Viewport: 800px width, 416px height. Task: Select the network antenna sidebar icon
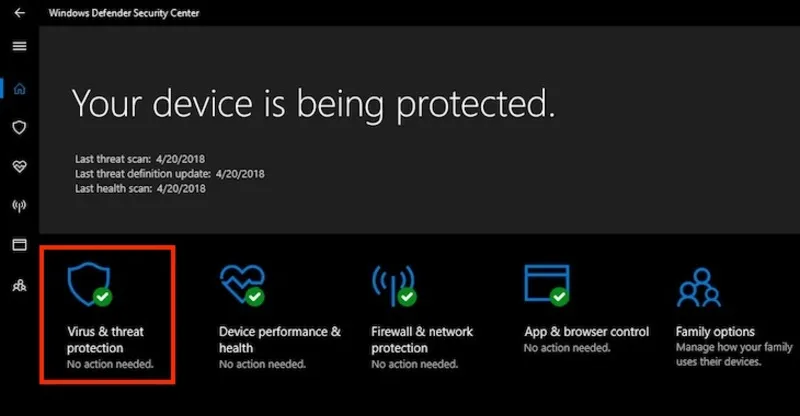(x=19, y=206)
